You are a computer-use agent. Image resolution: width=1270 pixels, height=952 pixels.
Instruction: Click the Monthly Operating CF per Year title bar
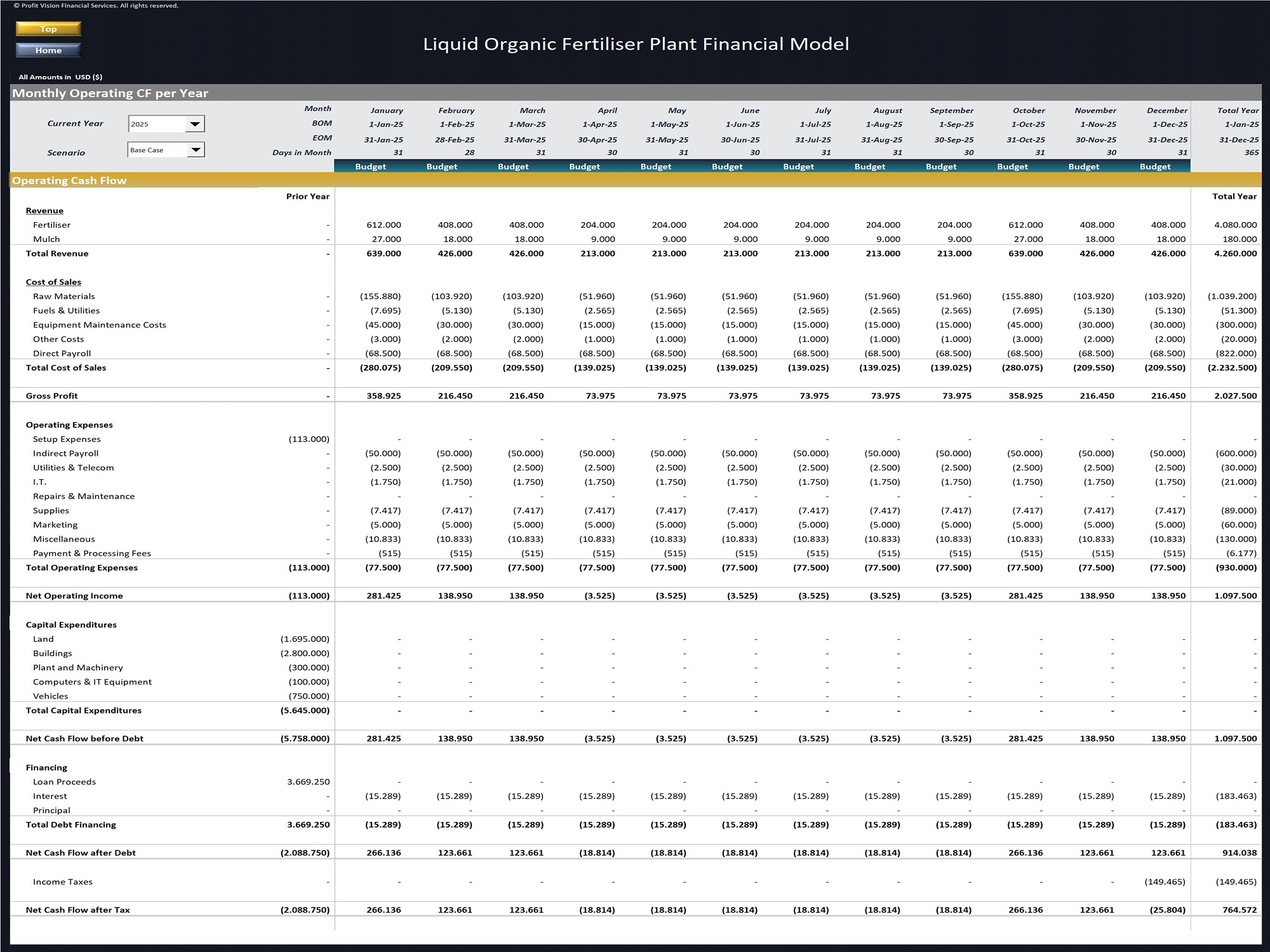point(110,93)
